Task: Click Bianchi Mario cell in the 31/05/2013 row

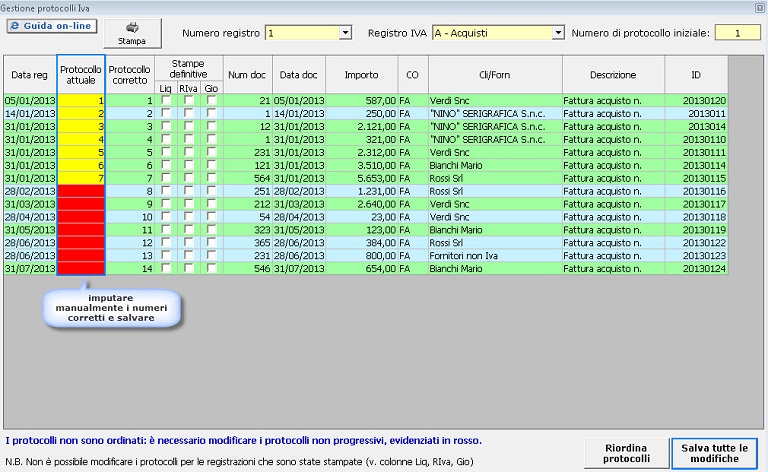Action: (495, 230)
